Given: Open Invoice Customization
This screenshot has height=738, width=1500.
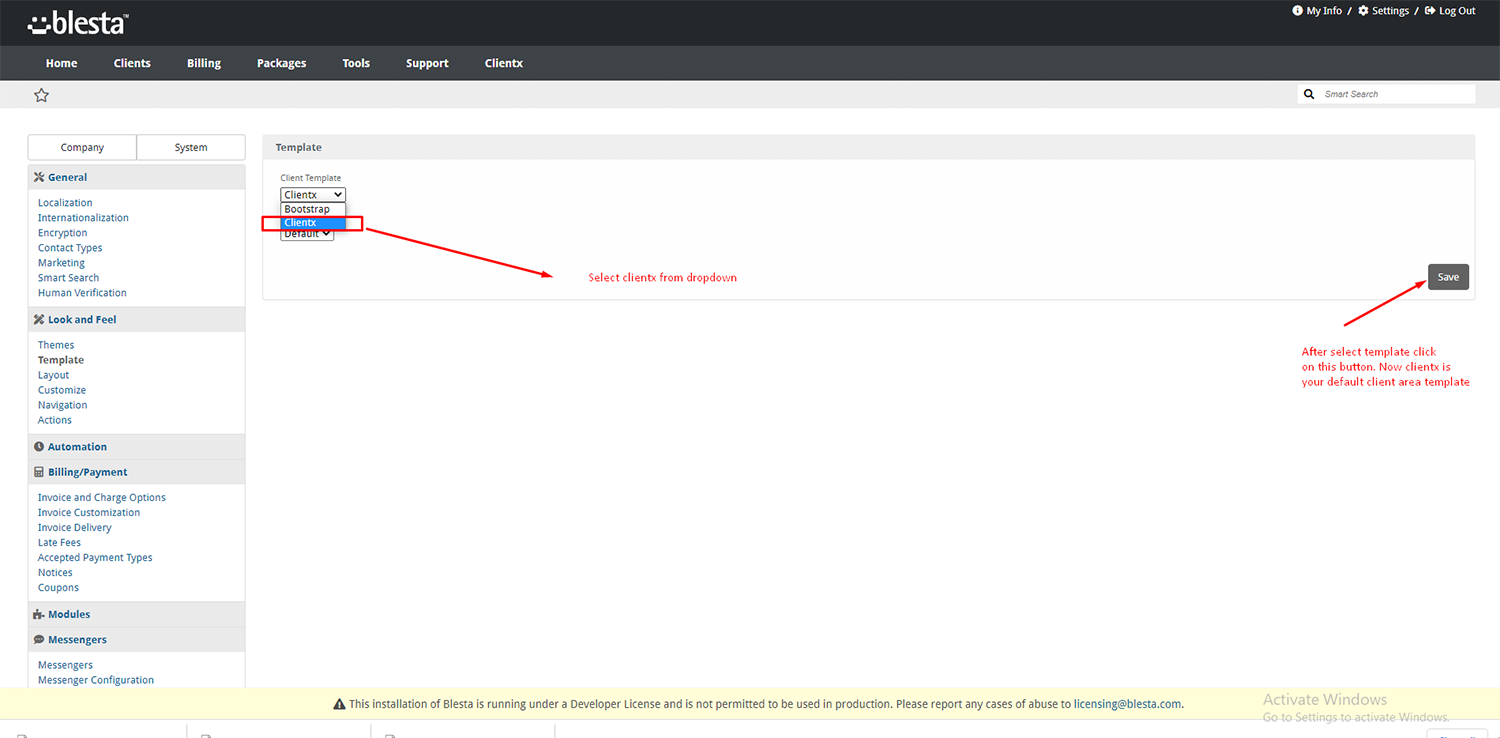Looking at the screenshot, I should (x=89, y=513).
